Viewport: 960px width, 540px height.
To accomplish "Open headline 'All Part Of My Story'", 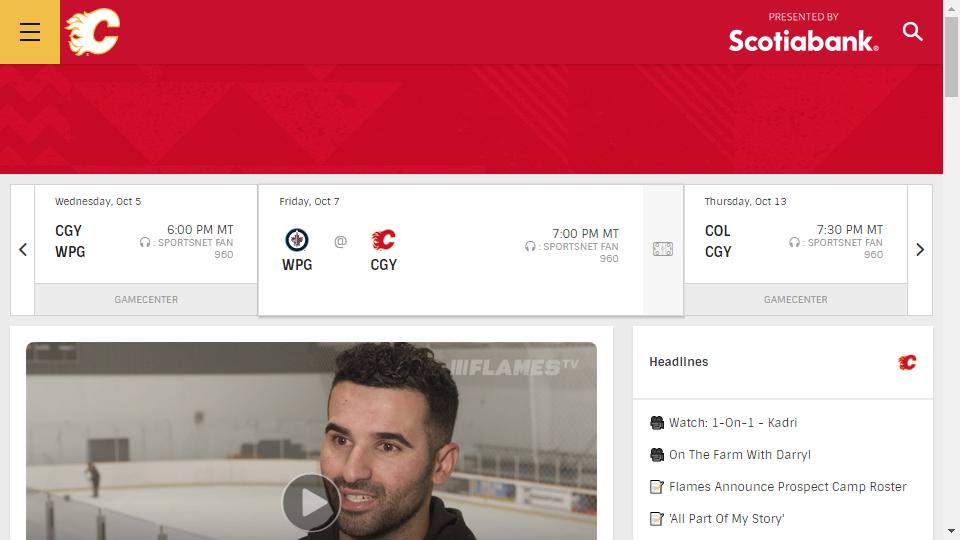I will coord(727,519).
